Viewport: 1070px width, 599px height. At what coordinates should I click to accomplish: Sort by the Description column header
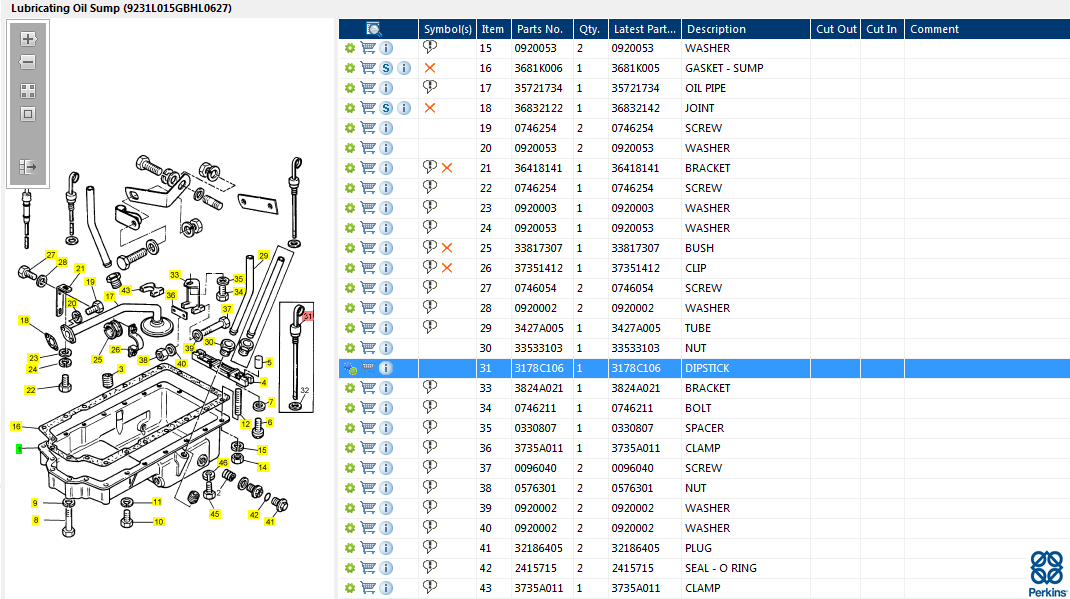(746, 29)
